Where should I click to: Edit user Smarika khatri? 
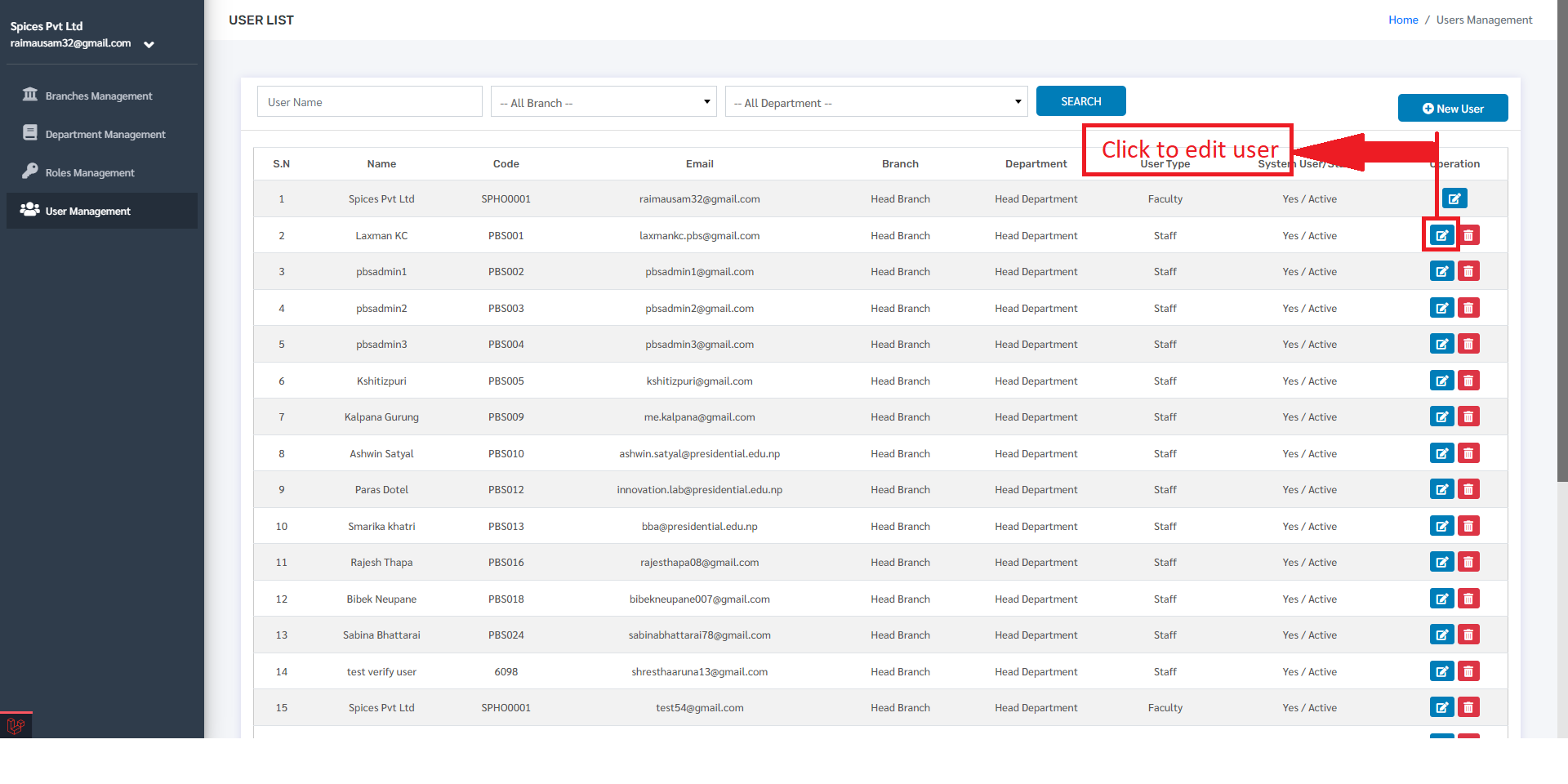tap(1442, 526)
